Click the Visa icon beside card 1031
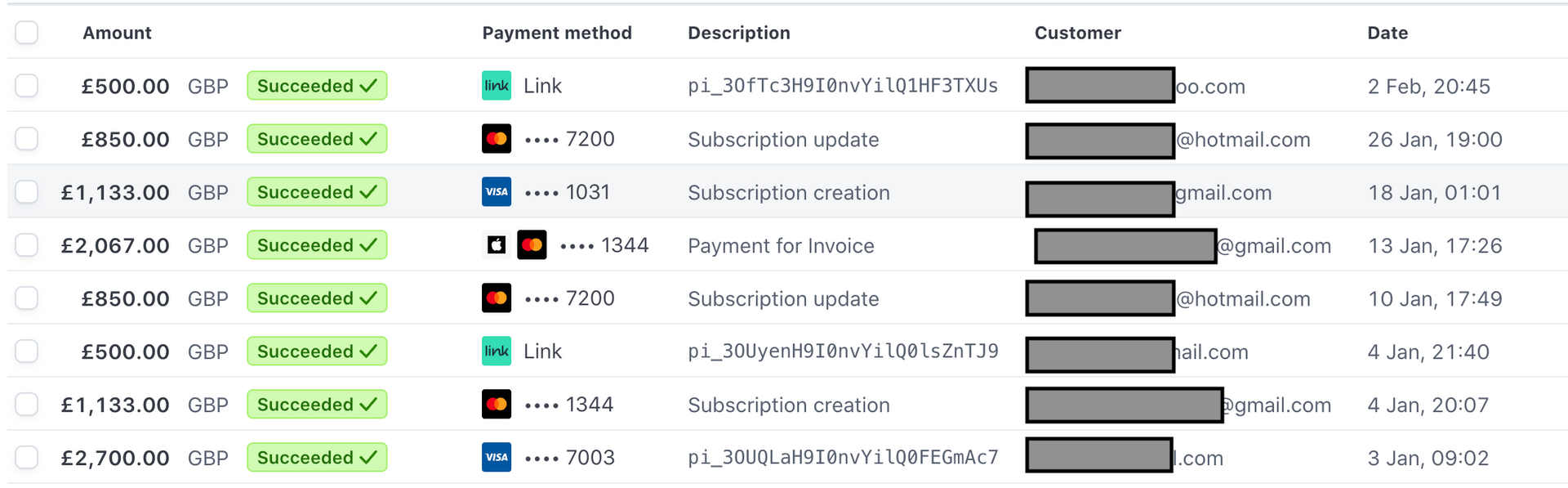Image resolution: width=1568 pixels, height=488 pixels. pos(497,192)
